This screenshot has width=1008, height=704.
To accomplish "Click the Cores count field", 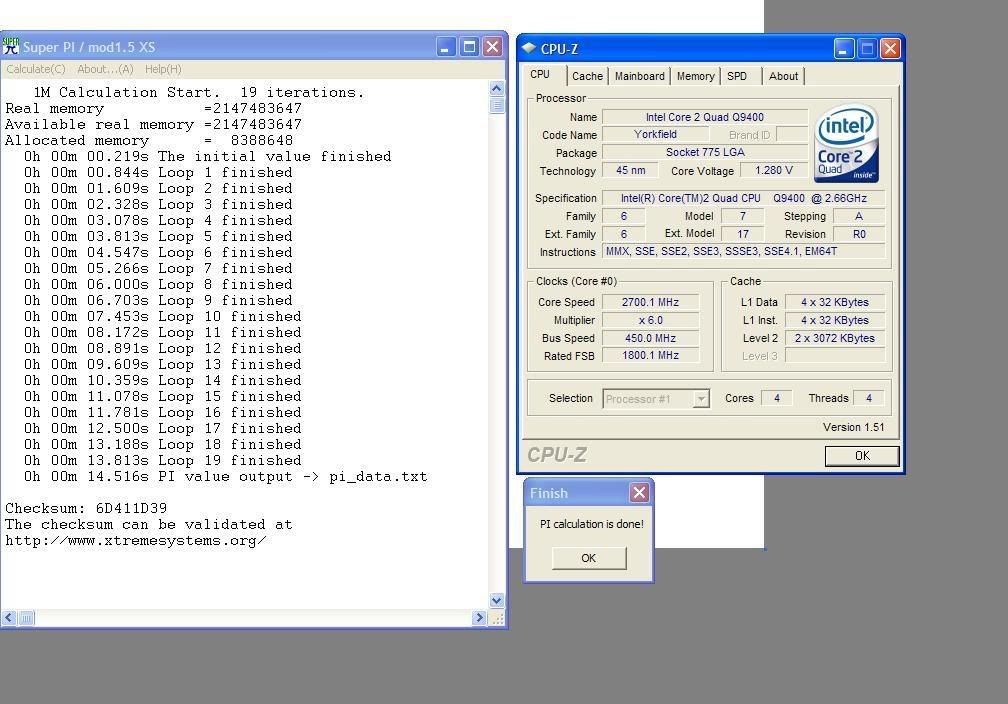I will click(x=777, y=398).
